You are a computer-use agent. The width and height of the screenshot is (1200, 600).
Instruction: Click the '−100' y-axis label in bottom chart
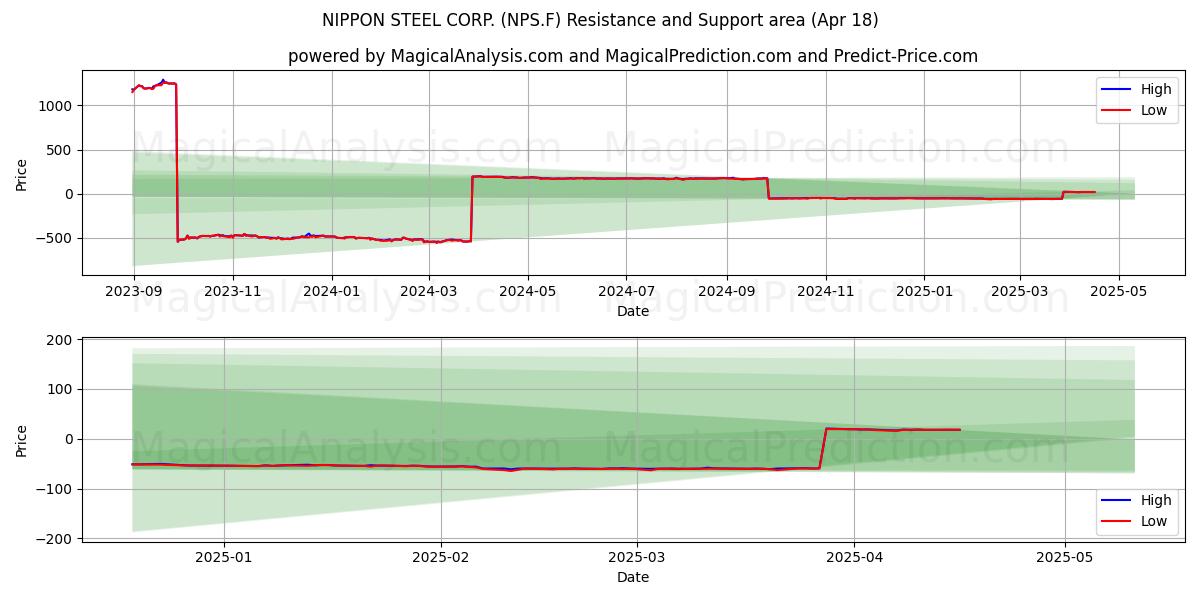click(54, 489)
